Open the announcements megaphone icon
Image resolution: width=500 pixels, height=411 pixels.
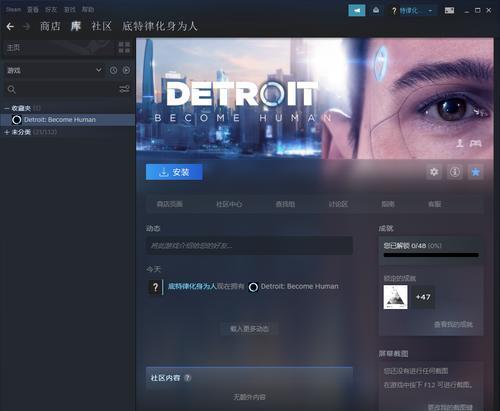[x=357, y=11]
